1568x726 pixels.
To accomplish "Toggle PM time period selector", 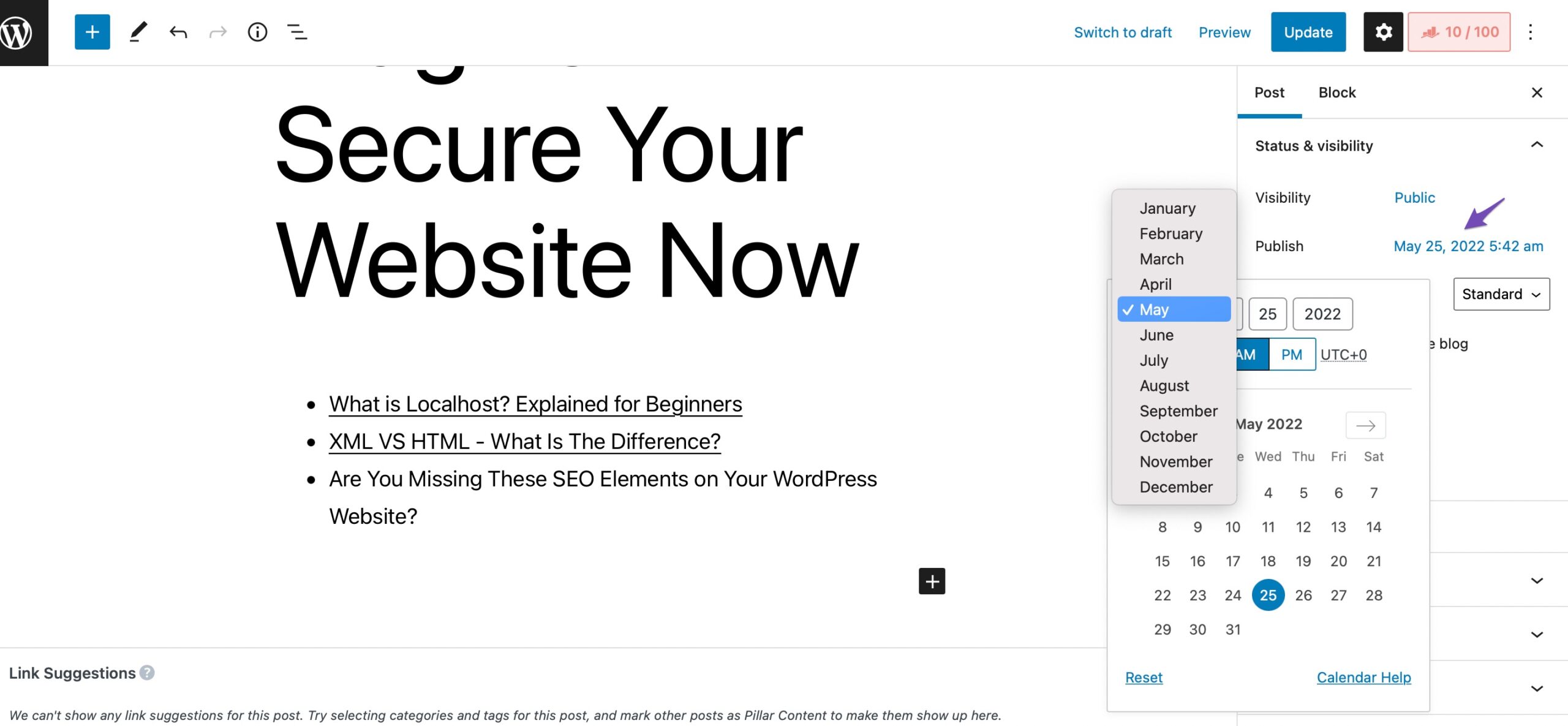I will 1292,354.
